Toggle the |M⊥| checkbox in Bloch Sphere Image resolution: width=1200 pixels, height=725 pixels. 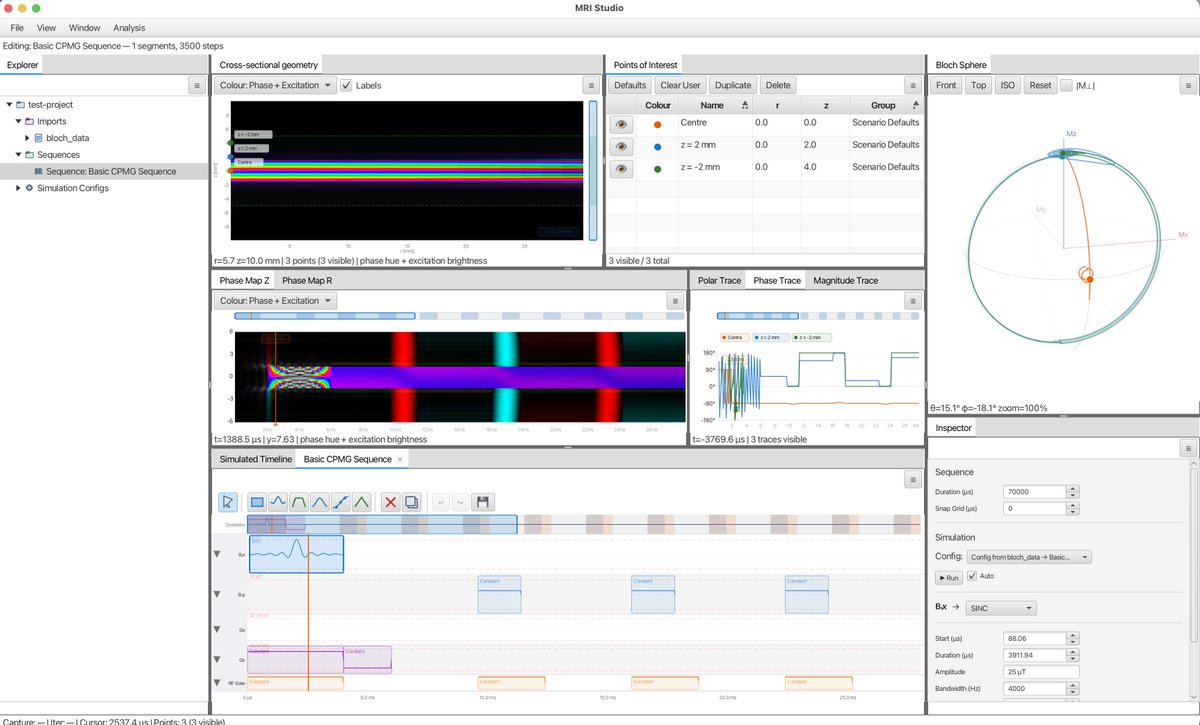coord(1066,86)
